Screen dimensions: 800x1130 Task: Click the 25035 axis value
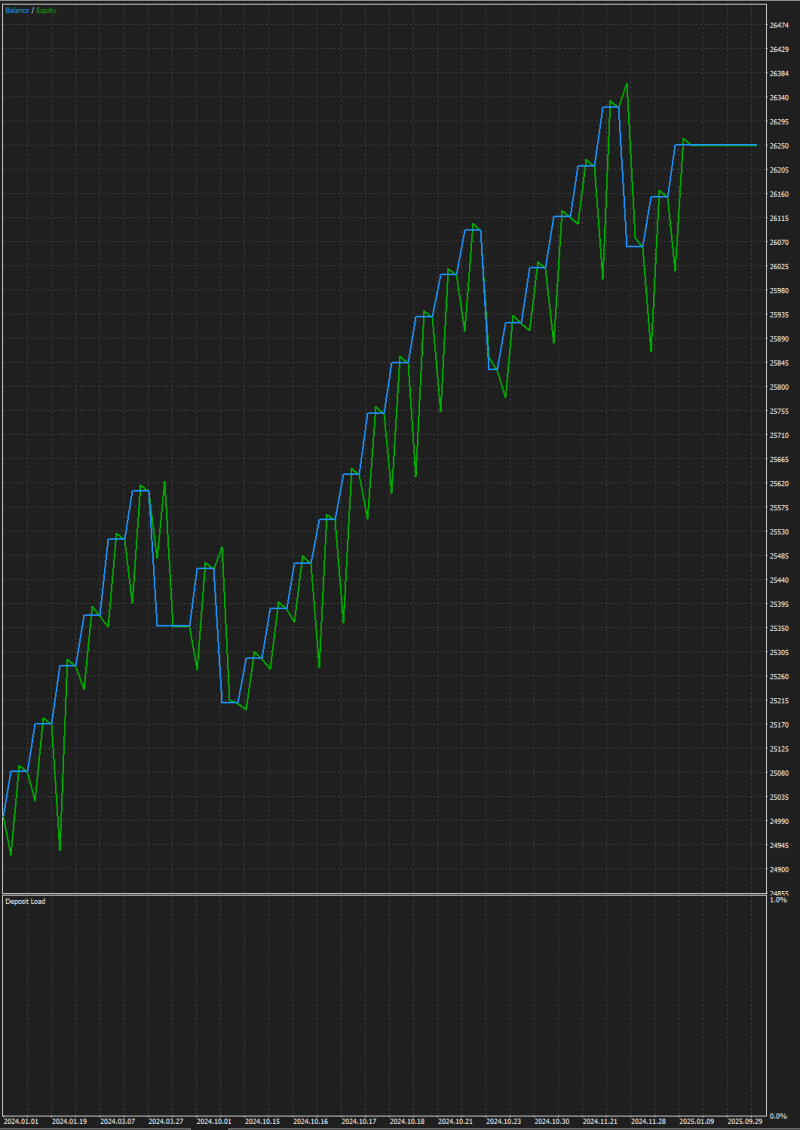tap(778, 797)
